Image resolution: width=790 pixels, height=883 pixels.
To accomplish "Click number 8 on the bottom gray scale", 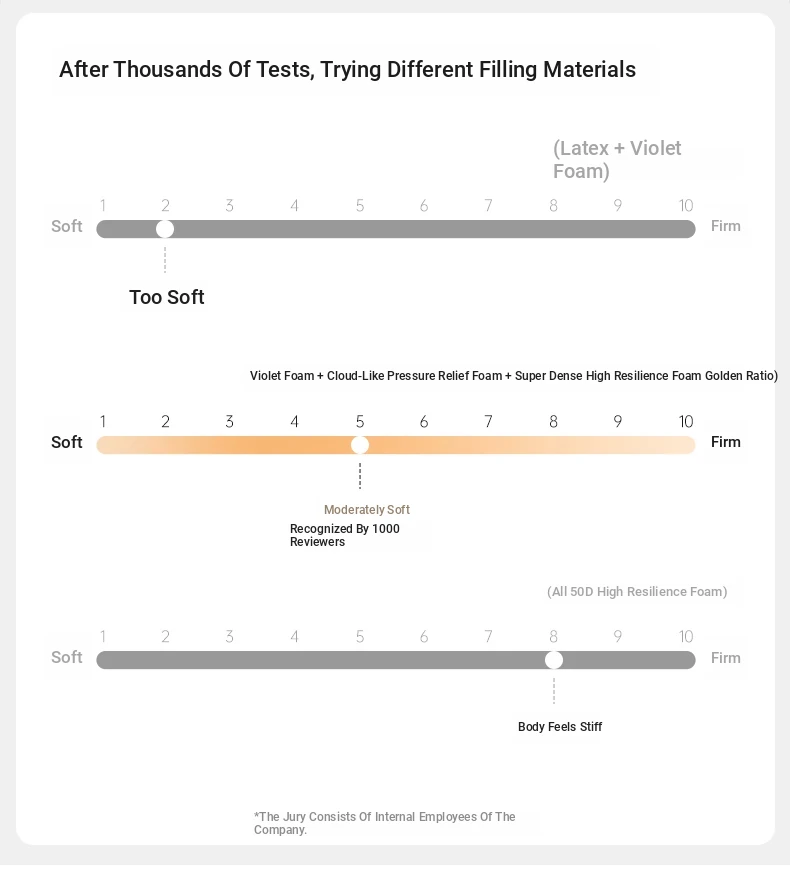I will [x=554, y=636].
